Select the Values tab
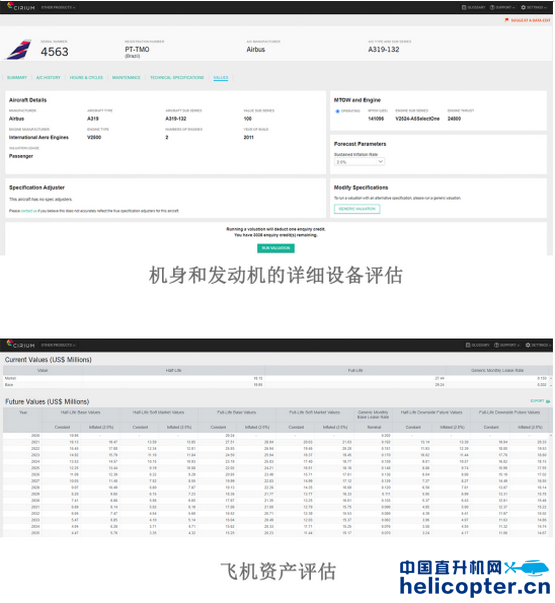Viewport: 555px width, 603px height. [221, 78]
